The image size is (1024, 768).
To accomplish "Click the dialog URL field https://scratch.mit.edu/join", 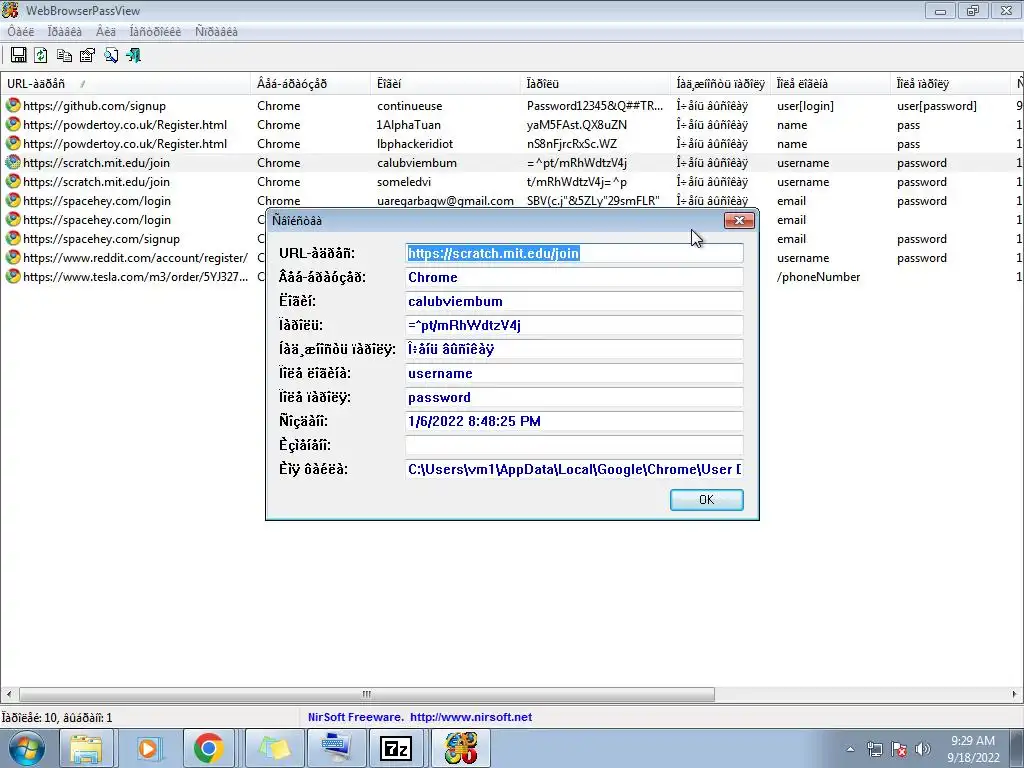I will coord(574,253).
